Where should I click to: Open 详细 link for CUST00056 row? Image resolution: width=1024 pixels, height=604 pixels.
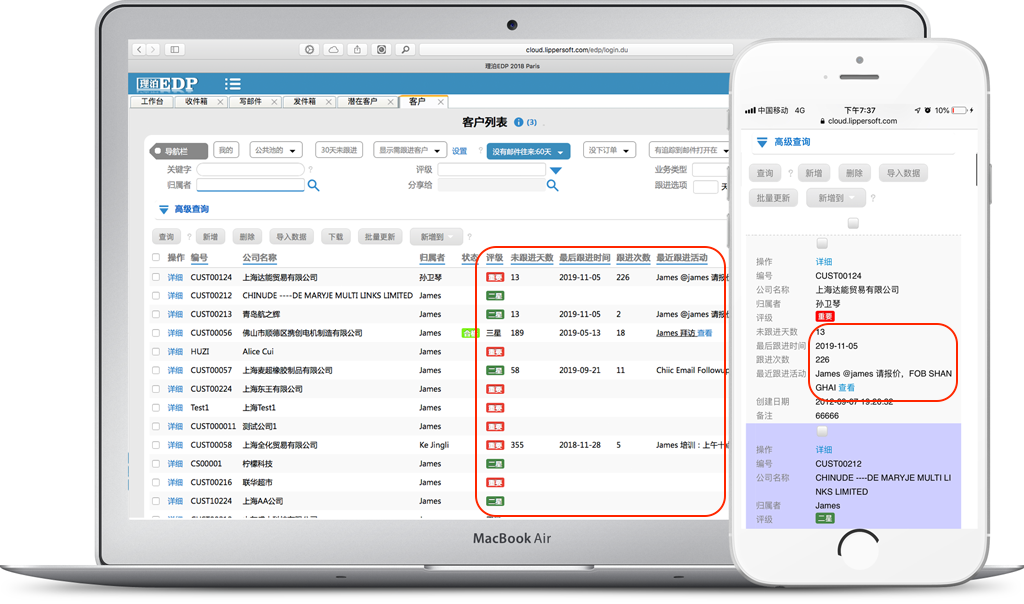[x=175, y=333]
